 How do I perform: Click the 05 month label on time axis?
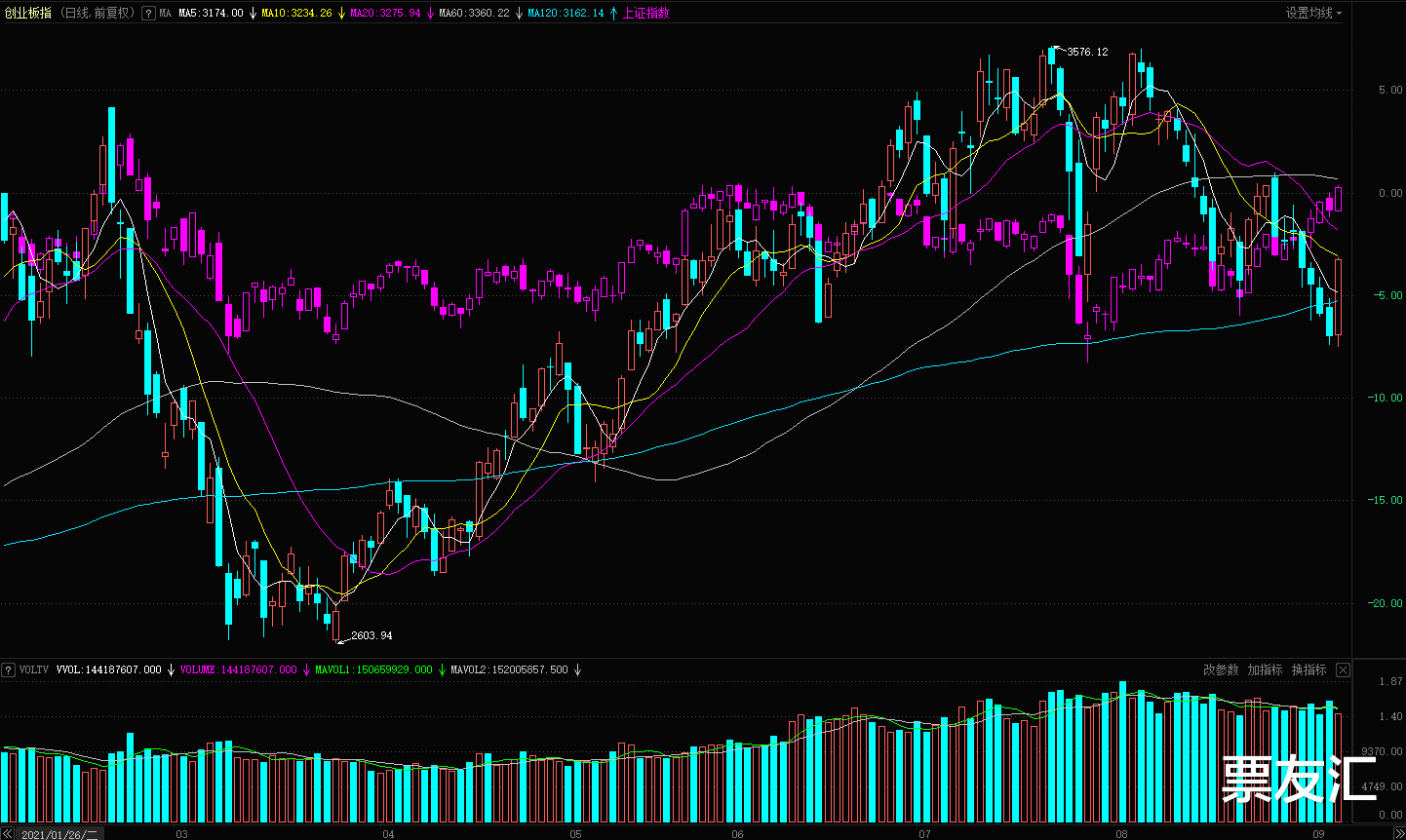click(575, 834)
